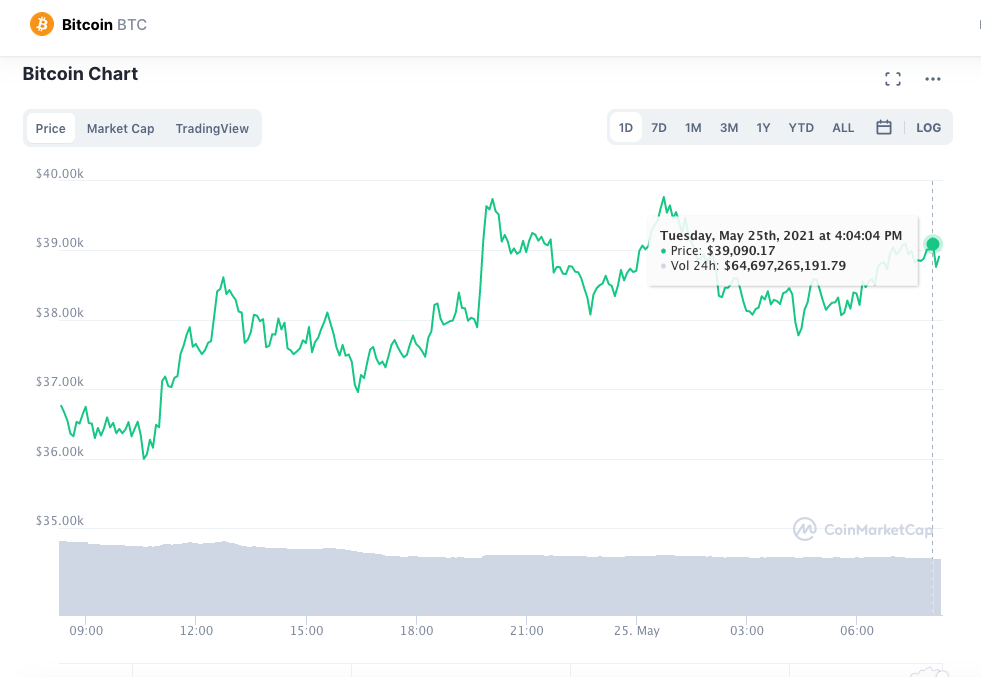The height and width of the screenshot is (677, 981).
Task: Select the 1D time range
Action: 626,128
